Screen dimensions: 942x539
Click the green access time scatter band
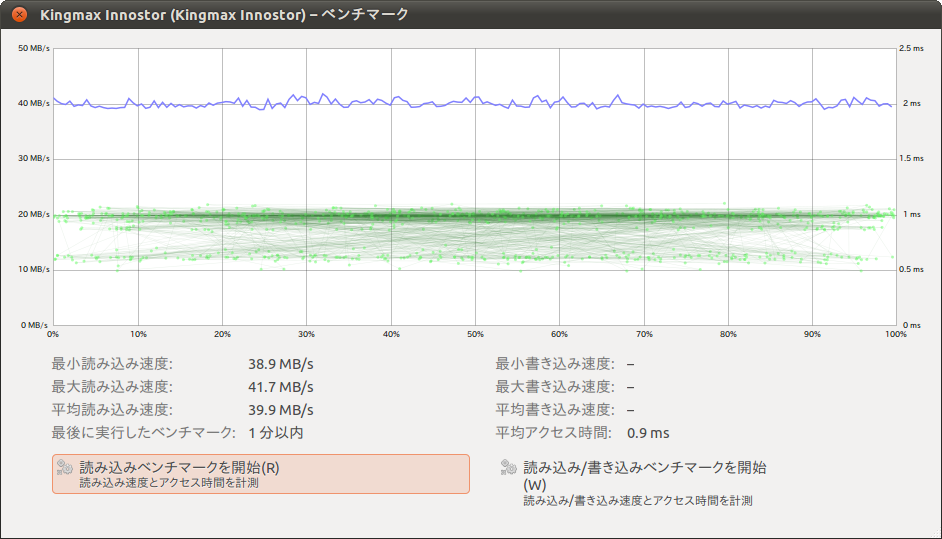click(x=476, y=216)
